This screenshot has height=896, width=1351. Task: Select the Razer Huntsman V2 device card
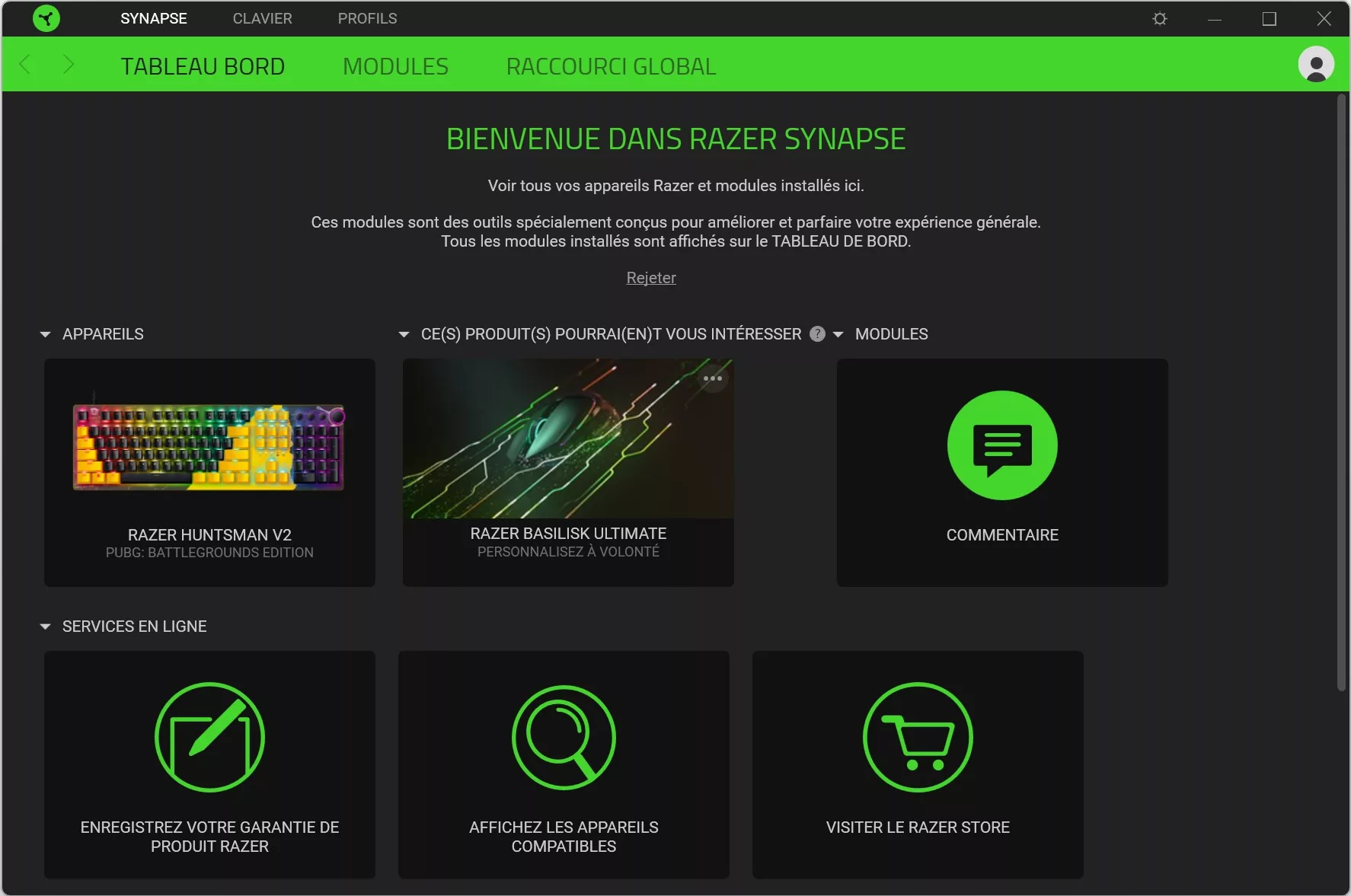pos(209,472)
